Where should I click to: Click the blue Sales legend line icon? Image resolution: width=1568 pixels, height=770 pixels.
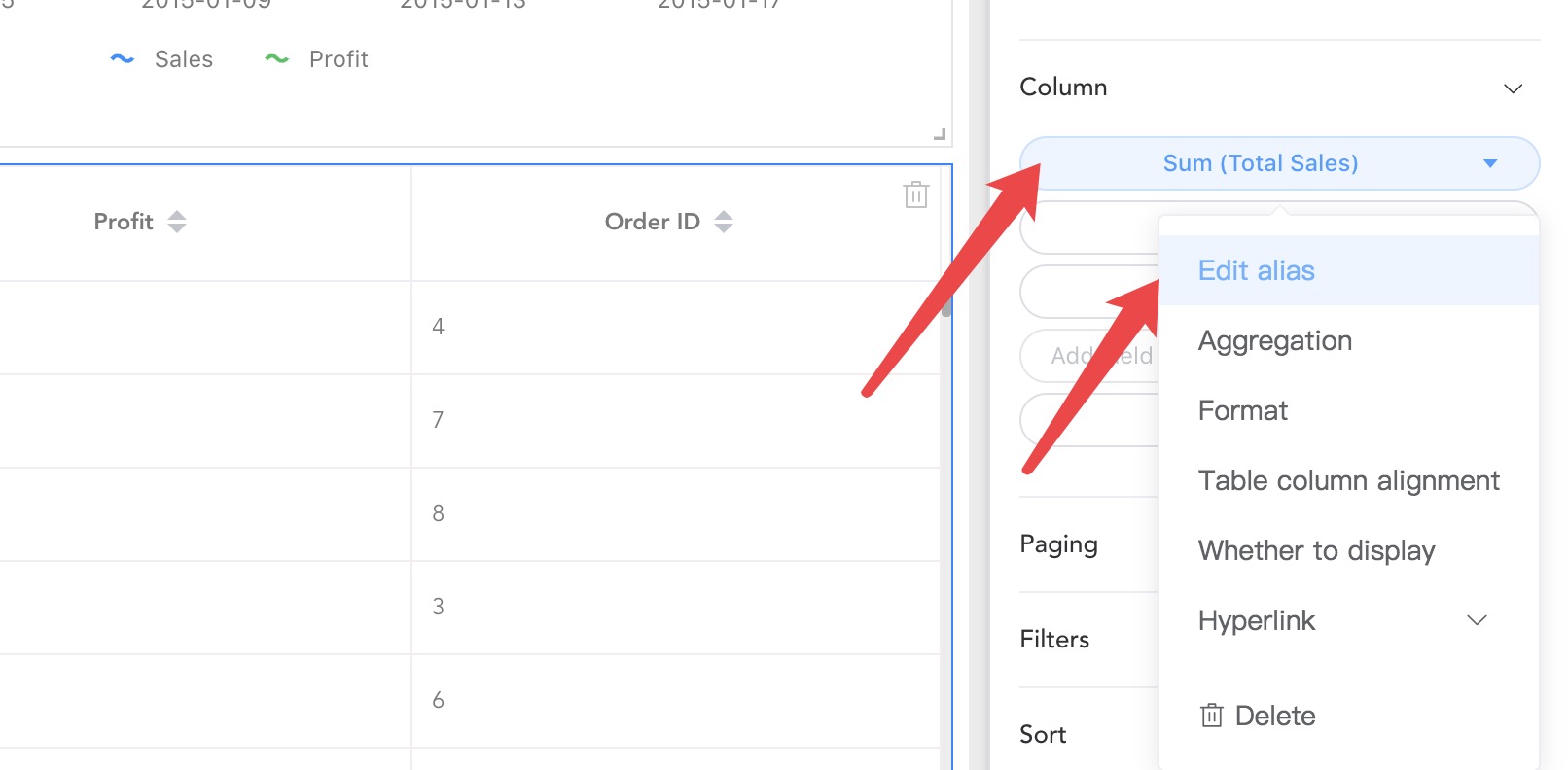coord(123,59)
